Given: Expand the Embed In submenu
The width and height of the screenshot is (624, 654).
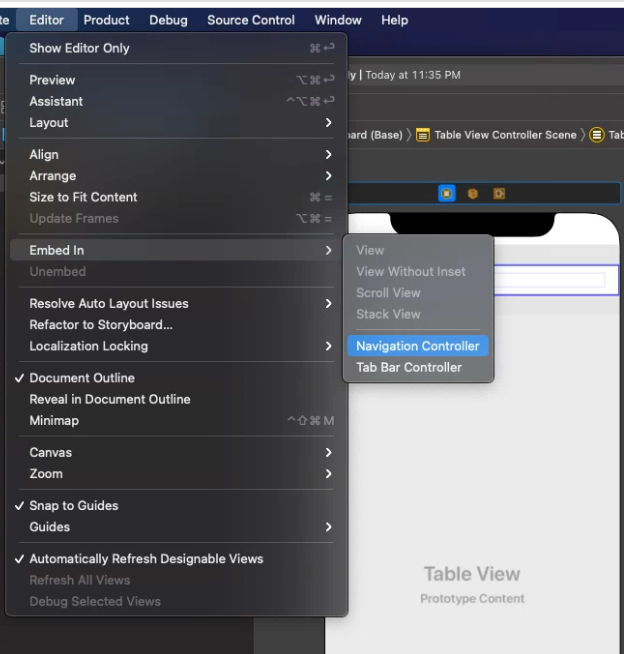Looking at the screenshot, I should (x=174, y=250).
